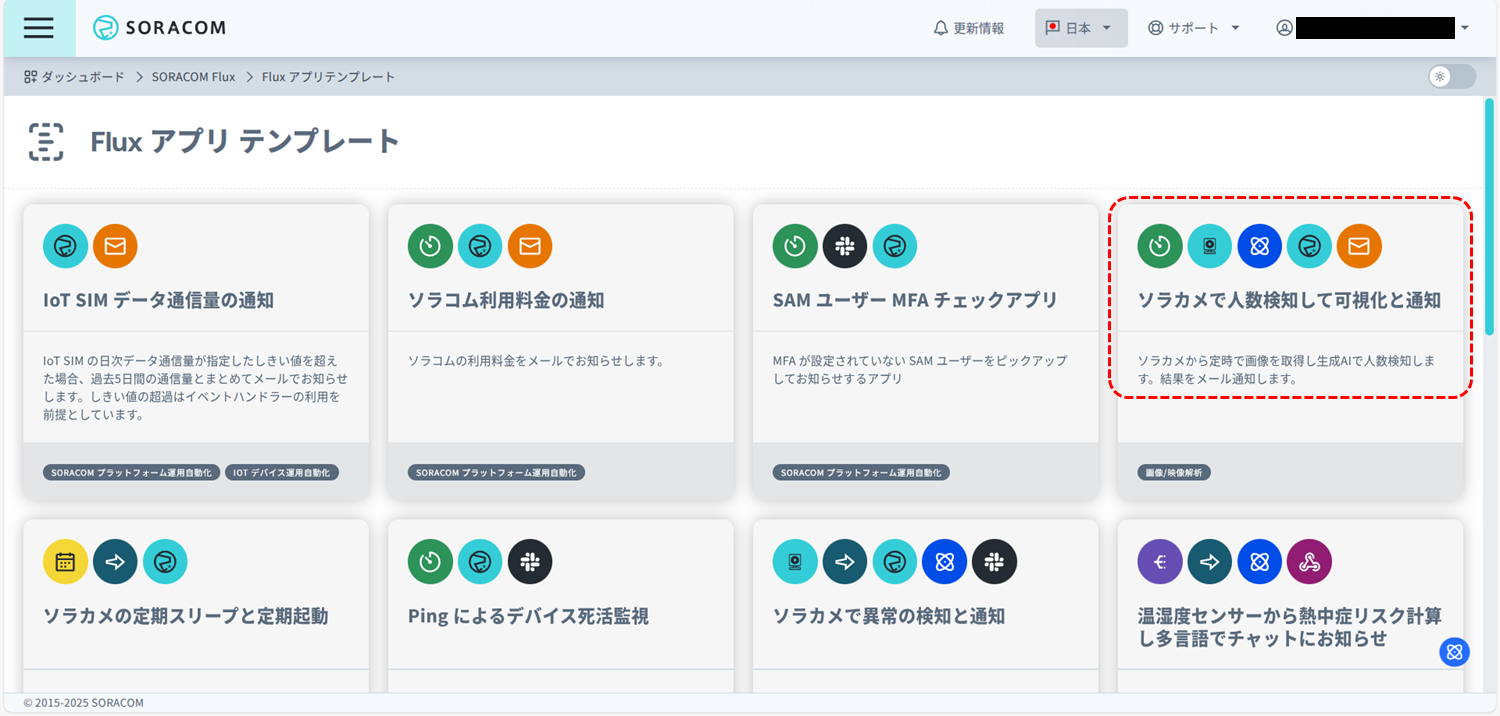
Task: Toggle the light/dark theme switch
Action: pos(1452,76)
